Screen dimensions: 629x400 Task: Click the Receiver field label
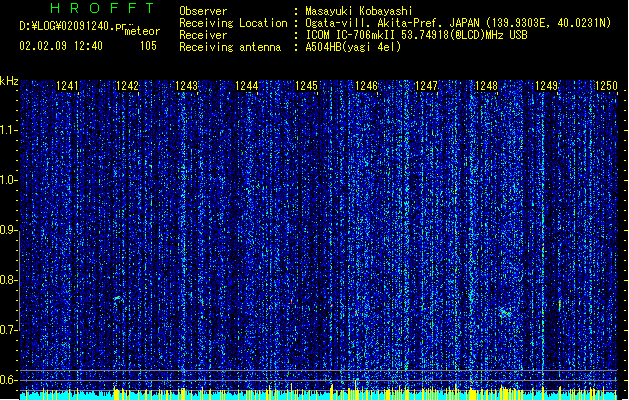tap(203, 35)
